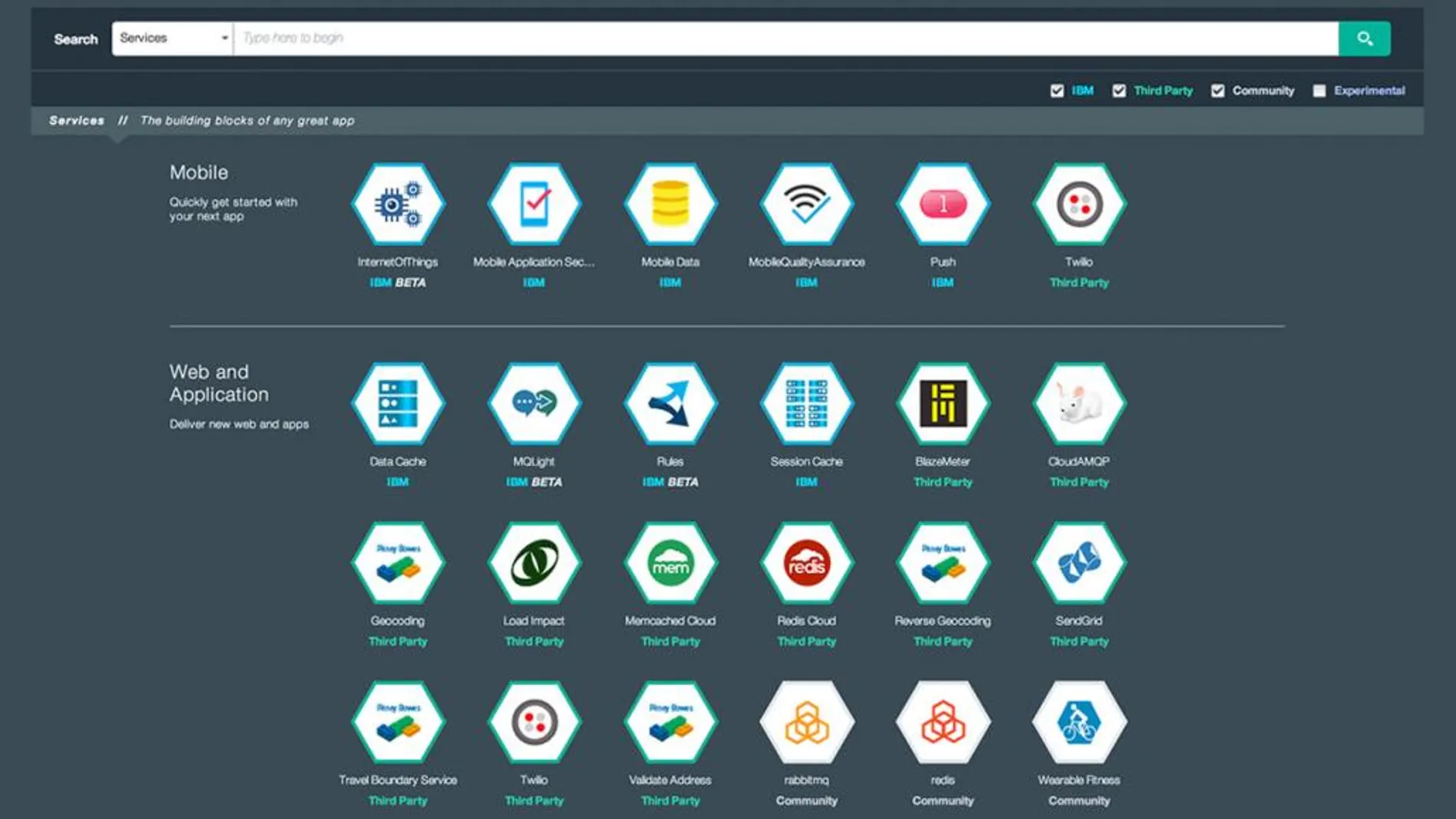Open the BlazeMeter service icon

point(943,404)
